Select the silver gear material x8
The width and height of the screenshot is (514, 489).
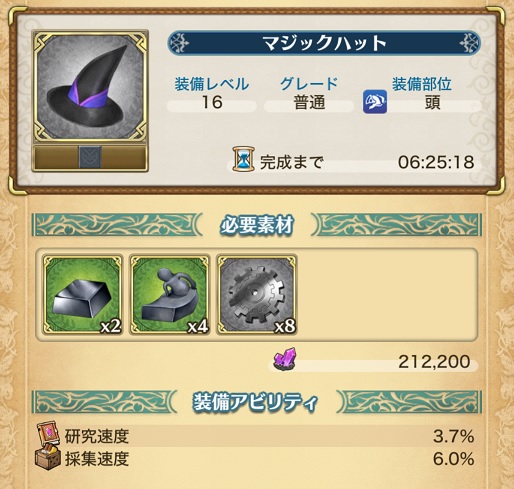pos(257,295)
